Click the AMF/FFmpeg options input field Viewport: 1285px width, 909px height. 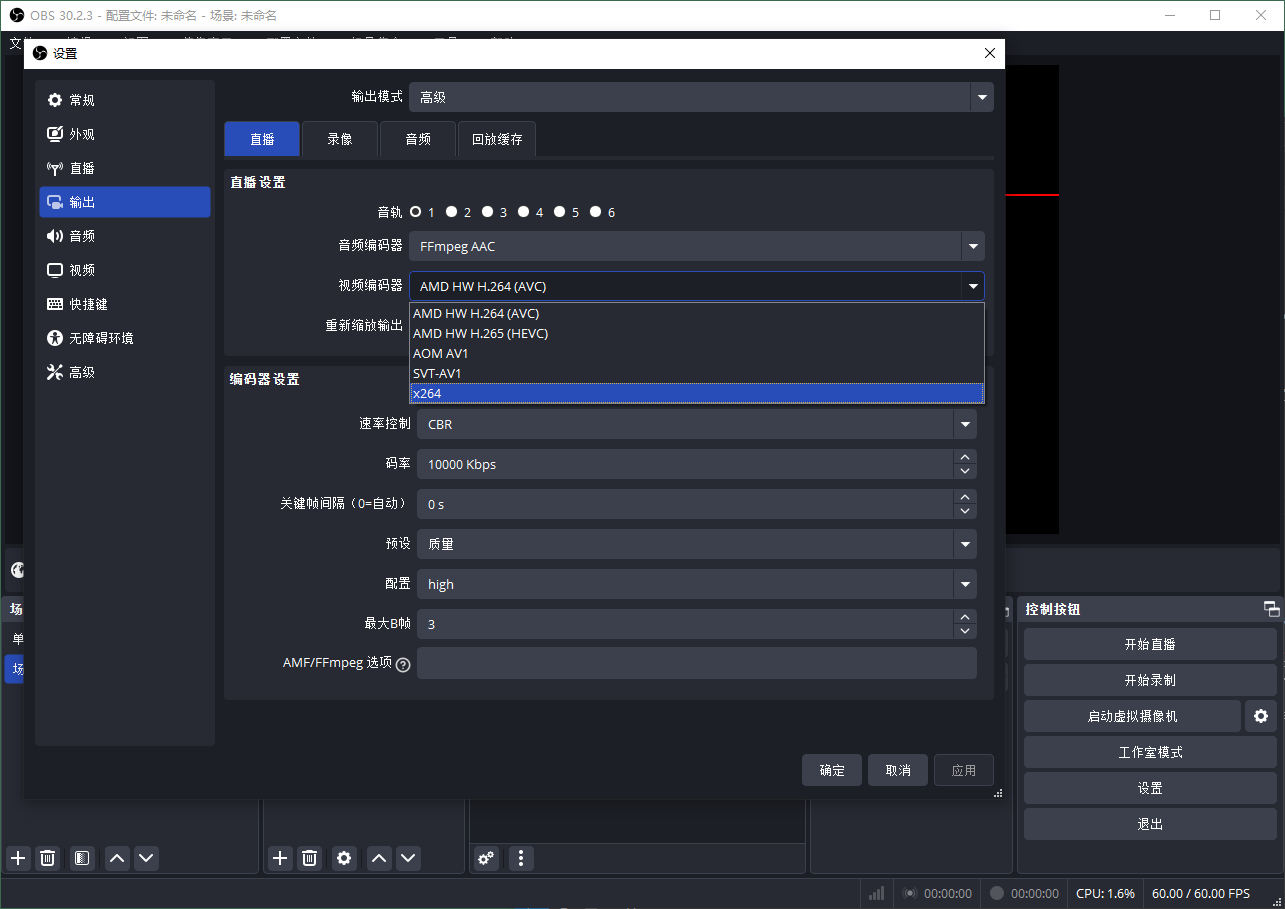click(696, 663)
